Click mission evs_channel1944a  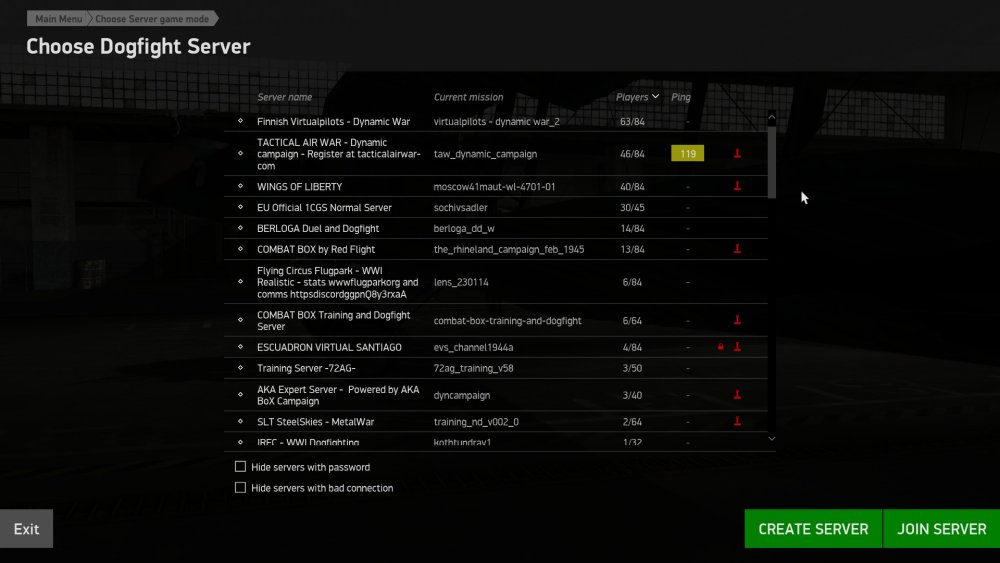click(x=473, y=347)
